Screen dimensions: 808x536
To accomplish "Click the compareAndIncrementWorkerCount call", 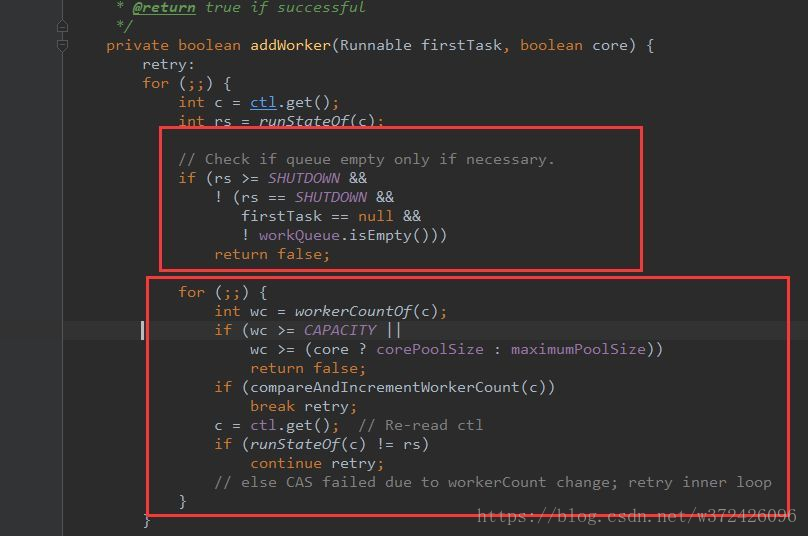I will point(385,387).
